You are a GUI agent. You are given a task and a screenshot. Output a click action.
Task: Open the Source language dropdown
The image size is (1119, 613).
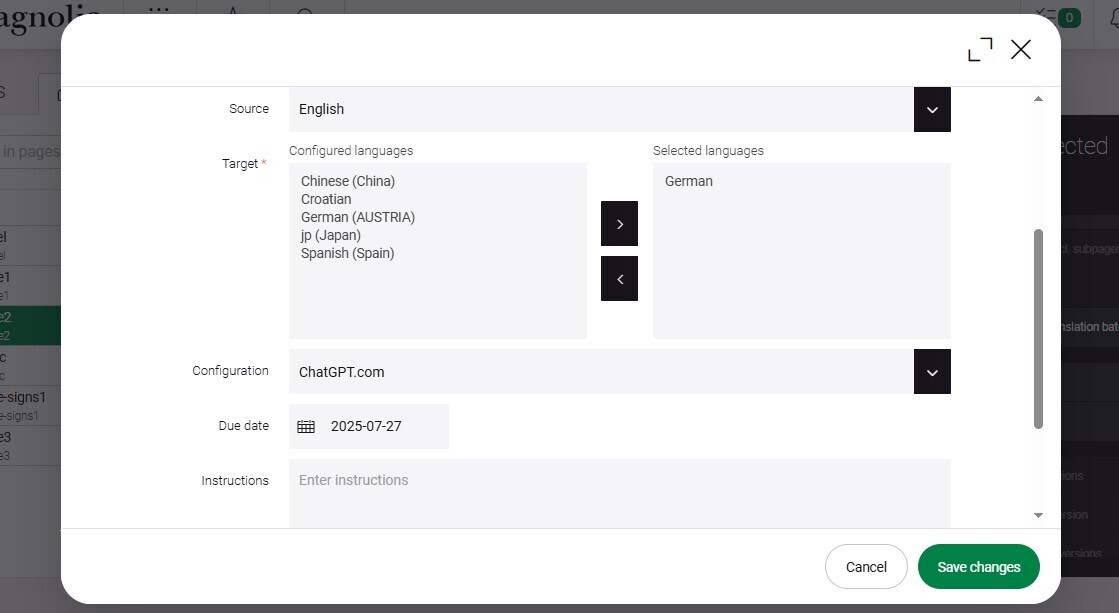point(931,109)
